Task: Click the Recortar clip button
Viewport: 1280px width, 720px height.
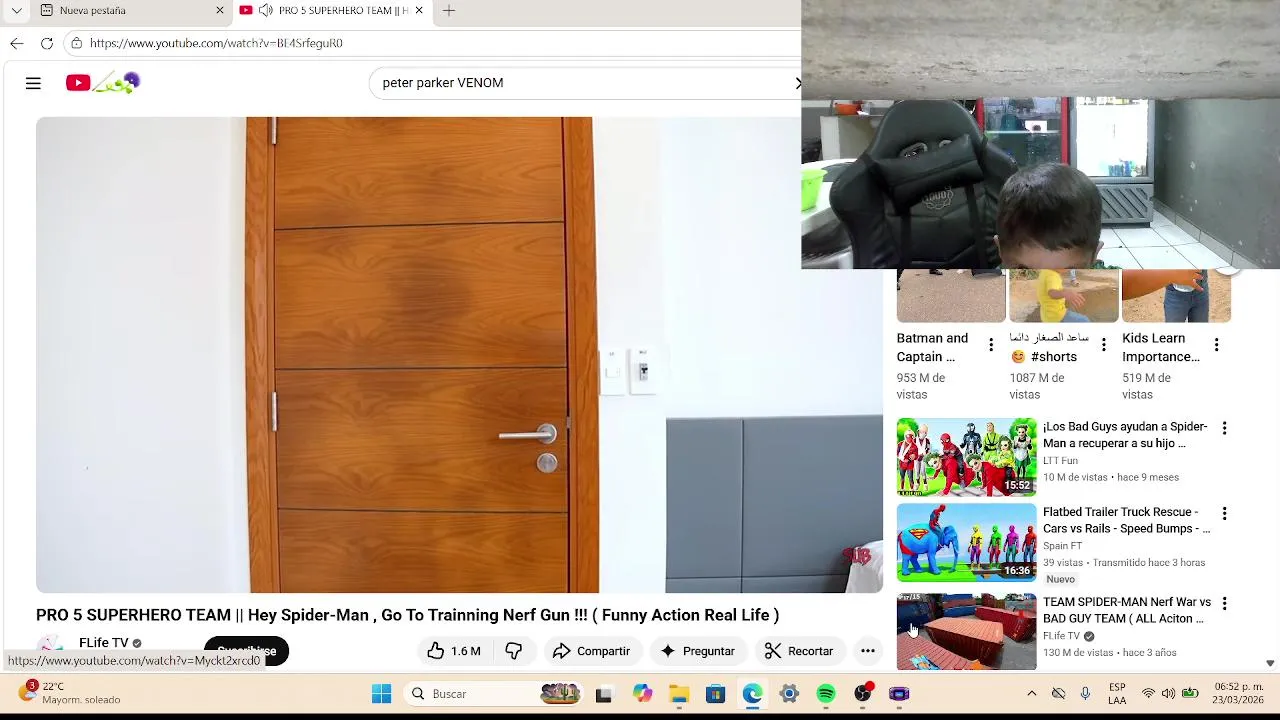Action: 799,651
